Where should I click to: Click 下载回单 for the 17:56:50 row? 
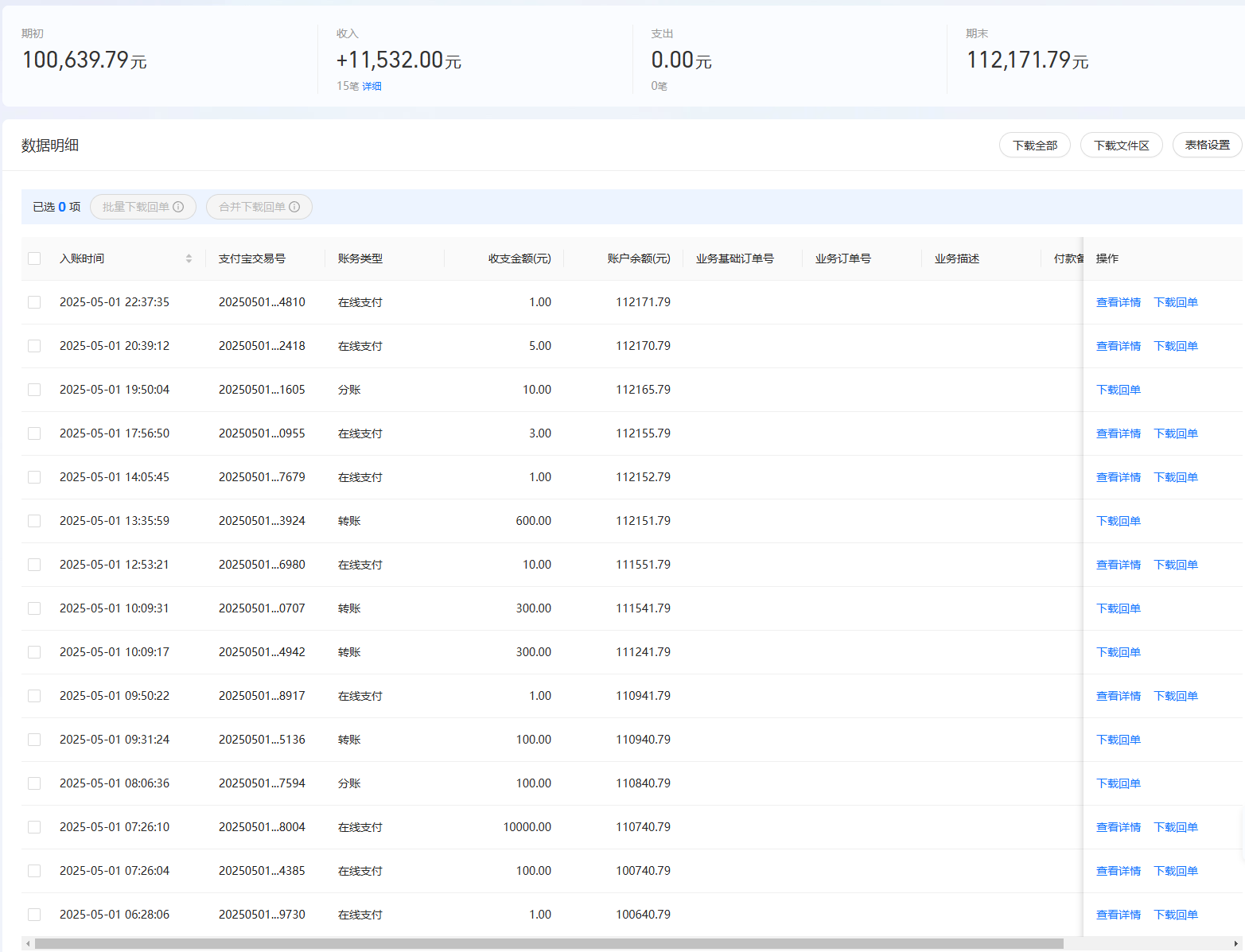[1176, 433]
